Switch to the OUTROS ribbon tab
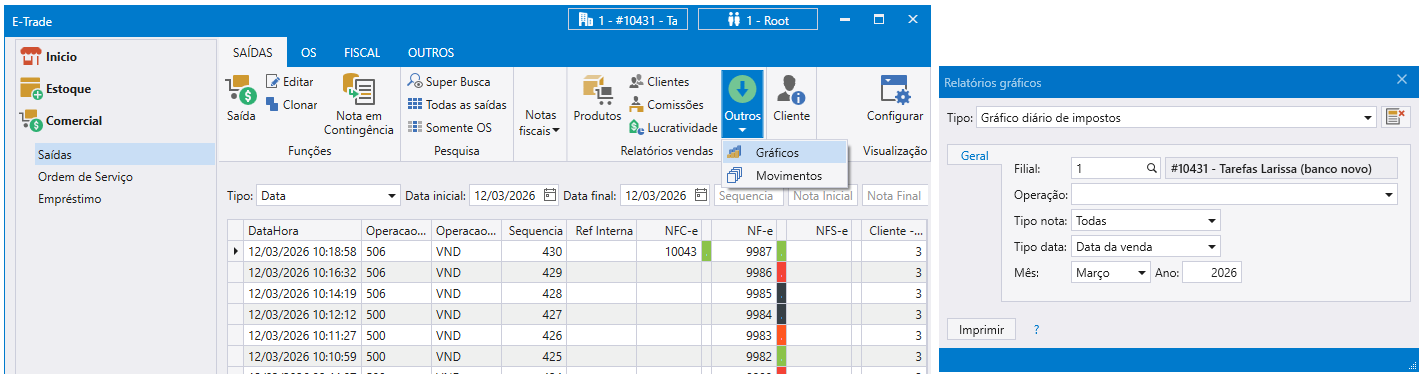This screenshot has height=374, width=1424. coord(431,52)
